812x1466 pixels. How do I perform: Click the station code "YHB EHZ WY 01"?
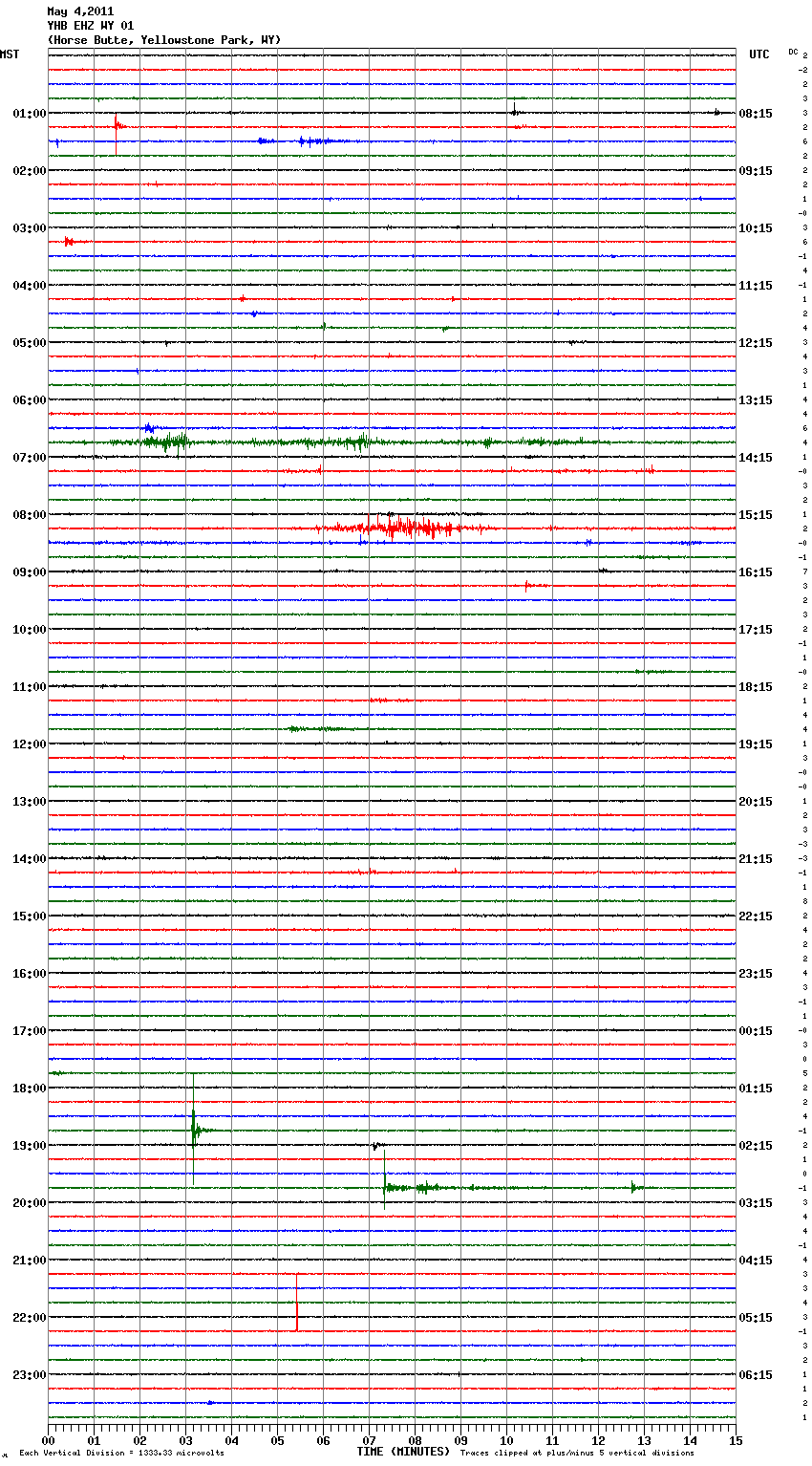pos(90,26)
